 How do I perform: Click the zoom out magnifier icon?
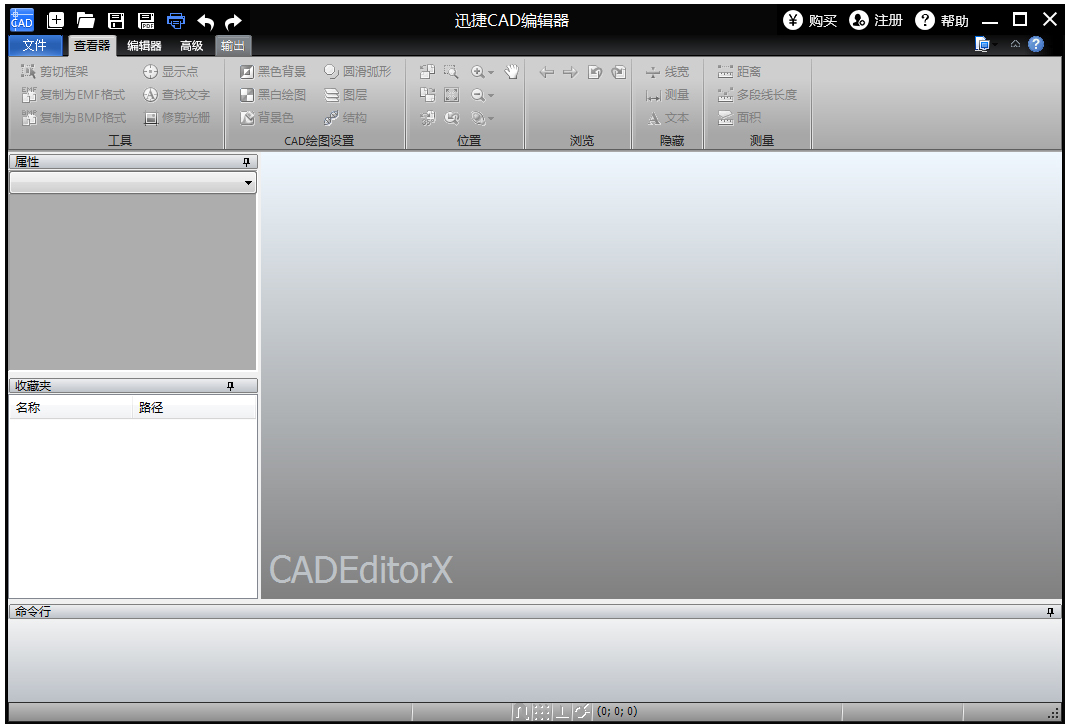point(478,95)
